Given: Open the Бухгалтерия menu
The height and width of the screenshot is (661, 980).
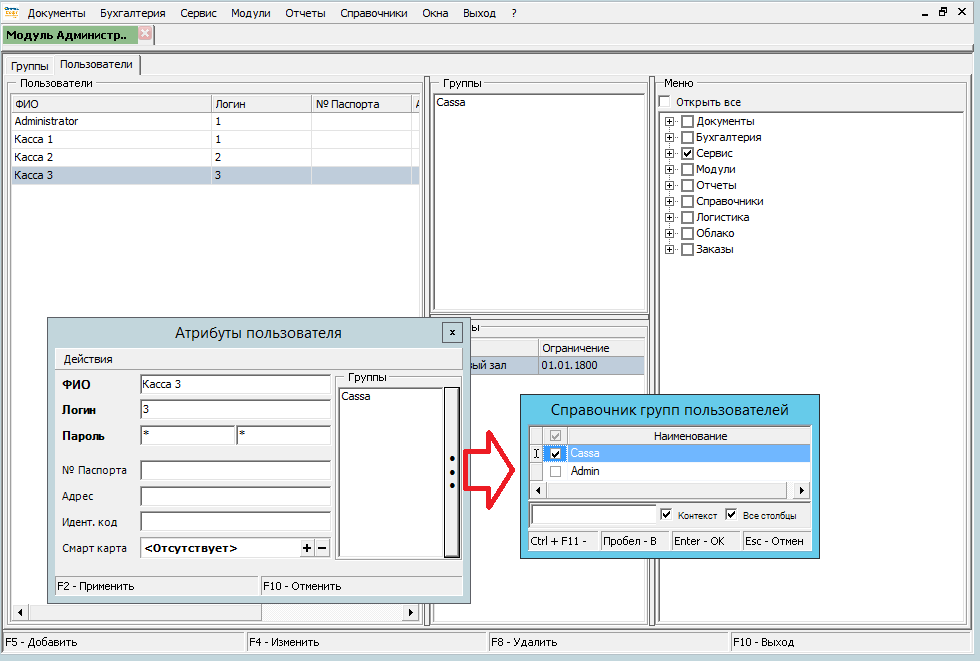Looking at the screenshot, I should click(x=133, y=13).
